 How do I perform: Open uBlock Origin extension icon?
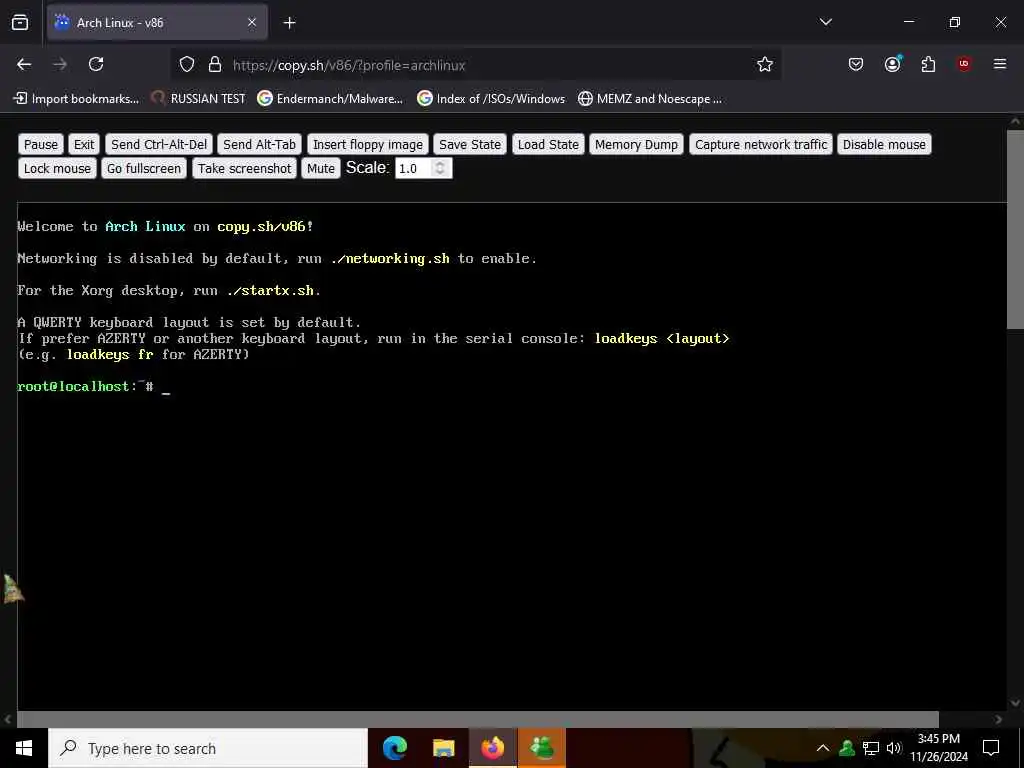[x=964, y=63]
